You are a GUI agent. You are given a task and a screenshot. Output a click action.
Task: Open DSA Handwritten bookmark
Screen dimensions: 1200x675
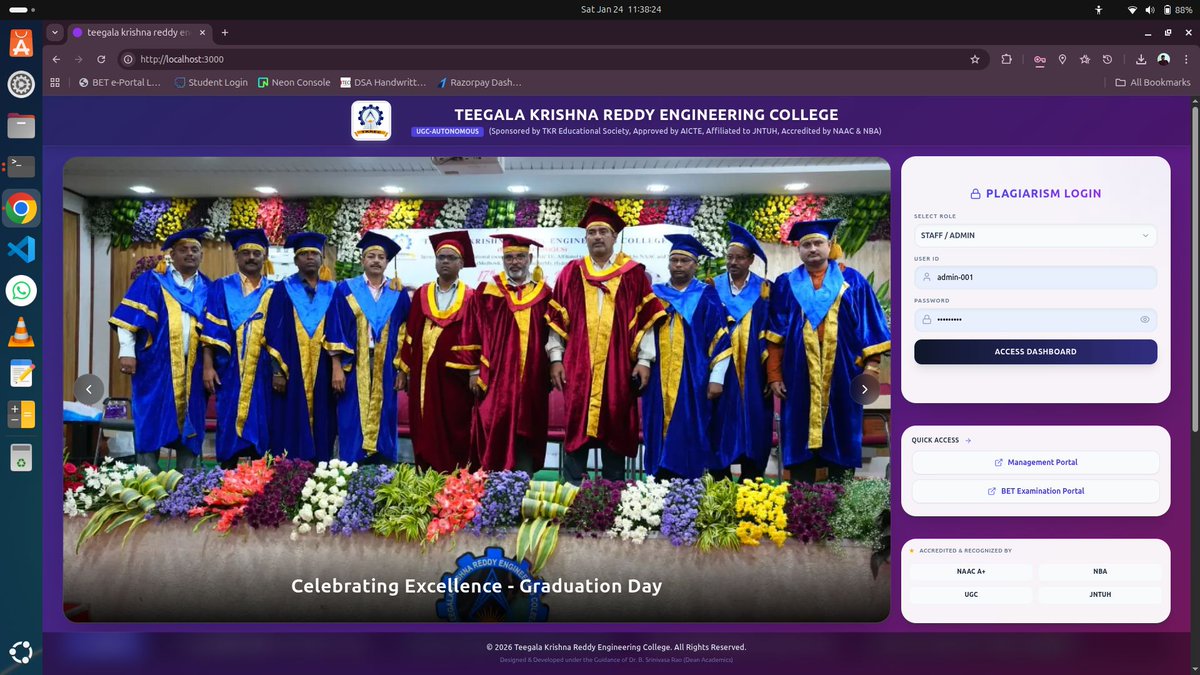pyautogui.click(x=383, y=82)
